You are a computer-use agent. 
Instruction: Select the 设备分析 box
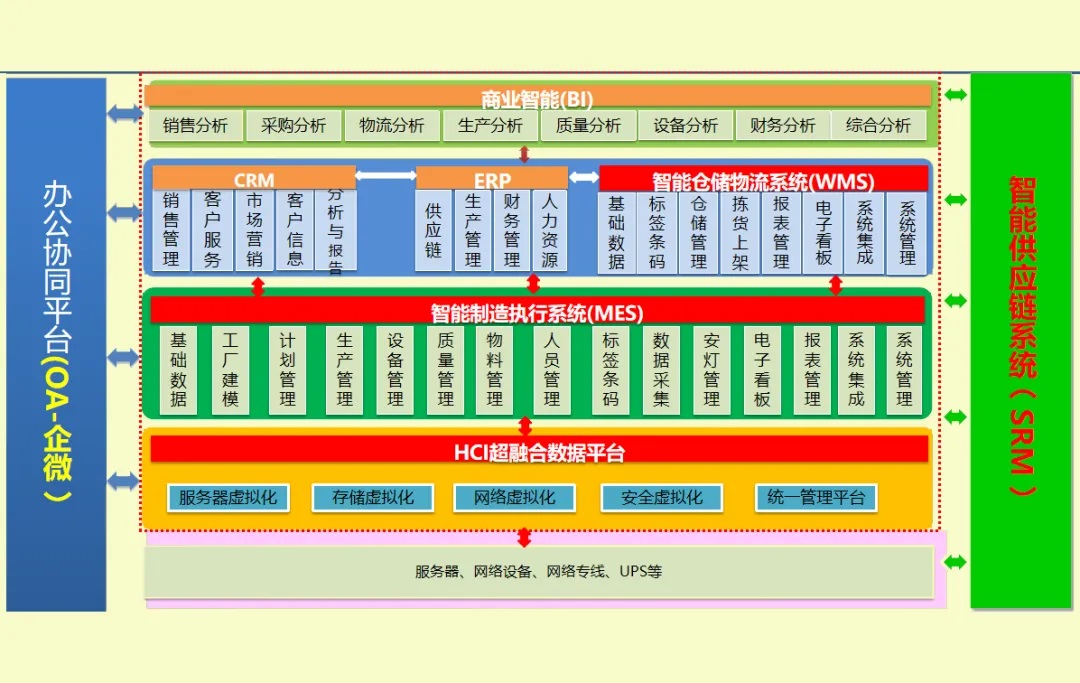click(685, 125)
